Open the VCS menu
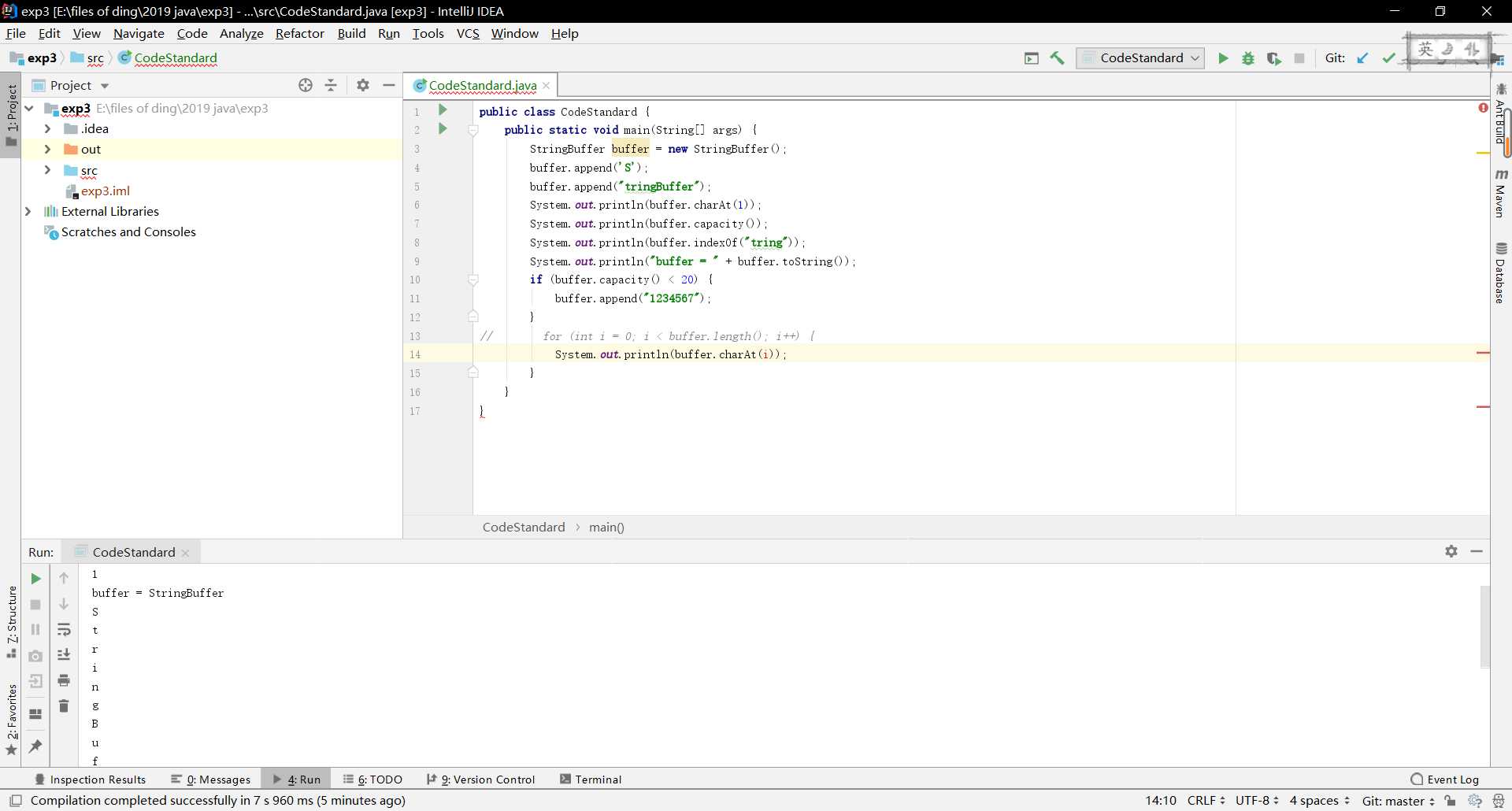Image resolution: width=1512 pixels, height=811 pixels. pyautogui.click(x=468, y=33)
